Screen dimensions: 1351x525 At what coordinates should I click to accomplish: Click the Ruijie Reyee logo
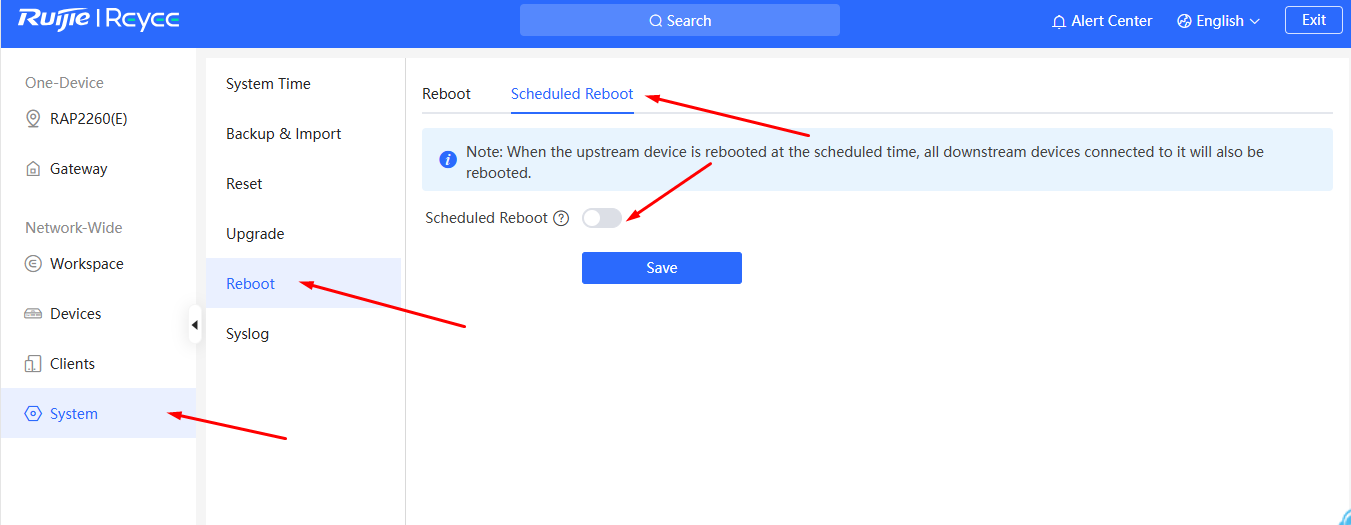98,19
